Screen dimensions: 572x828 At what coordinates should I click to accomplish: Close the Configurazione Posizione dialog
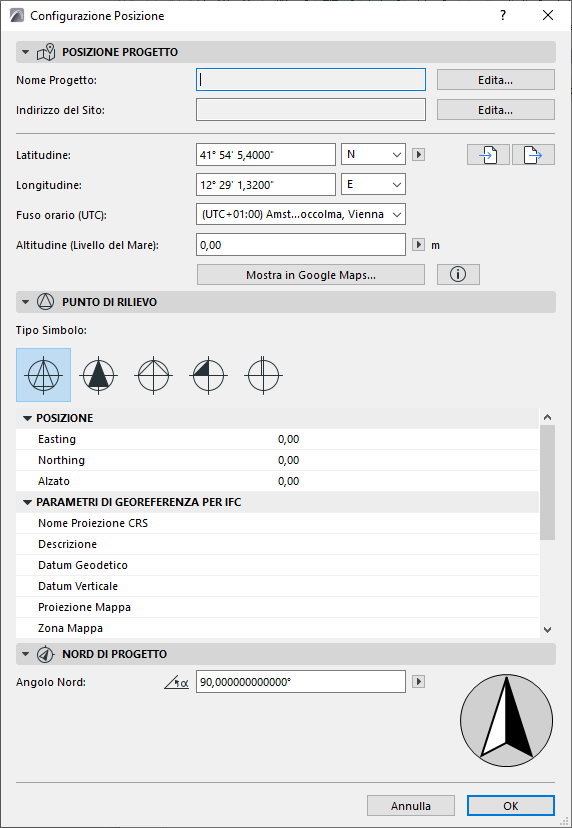(x=548, y=15)
